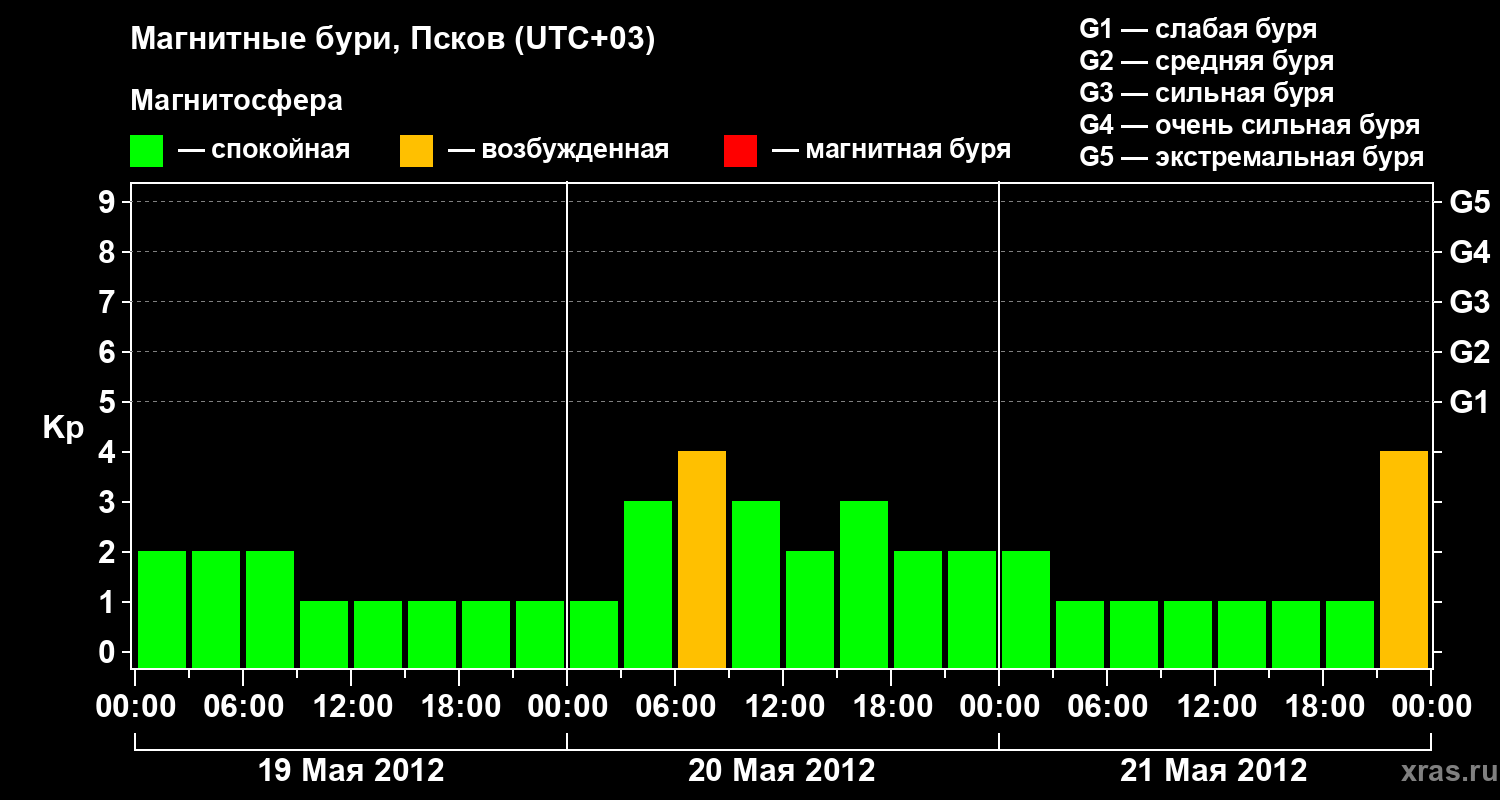Click the '00:00' label starting 19 May
This screenshot has height=800, width=1500.
point(136,707)
